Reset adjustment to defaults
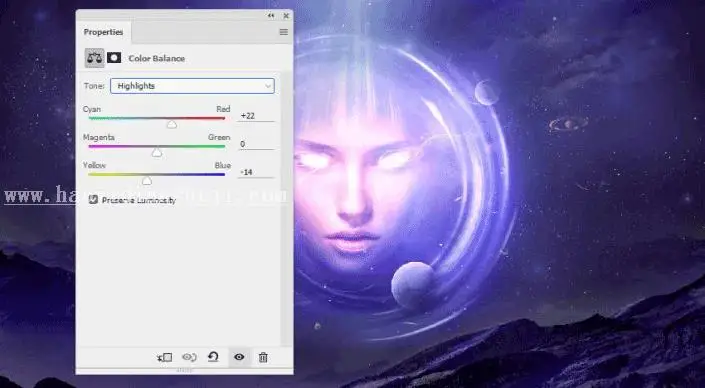The height and width of the screenshot is (388, 705). pyautogui.click(x=213, y=357)
